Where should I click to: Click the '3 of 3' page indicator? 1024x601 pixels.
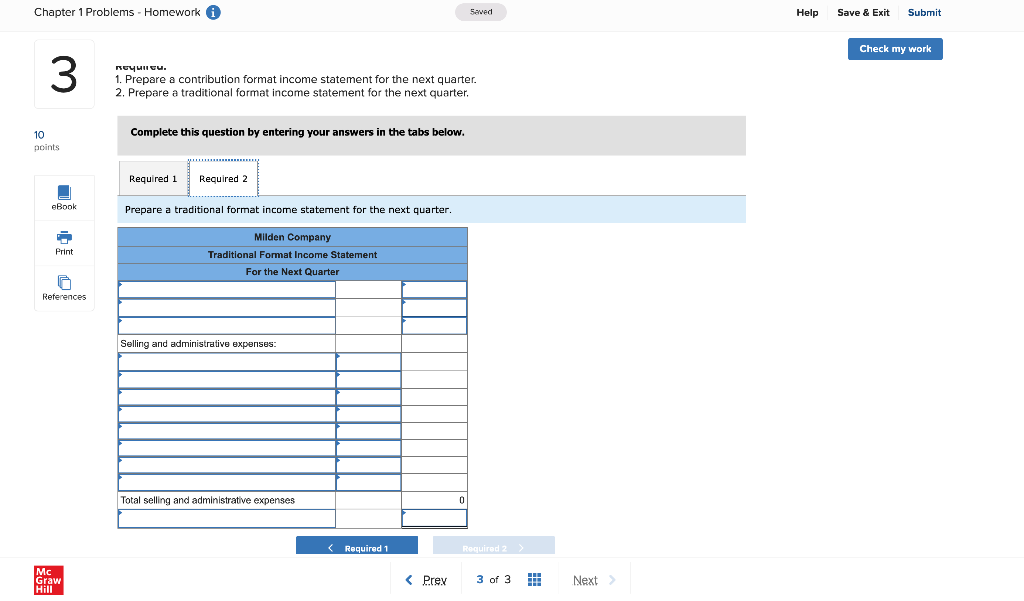(493, 579)
